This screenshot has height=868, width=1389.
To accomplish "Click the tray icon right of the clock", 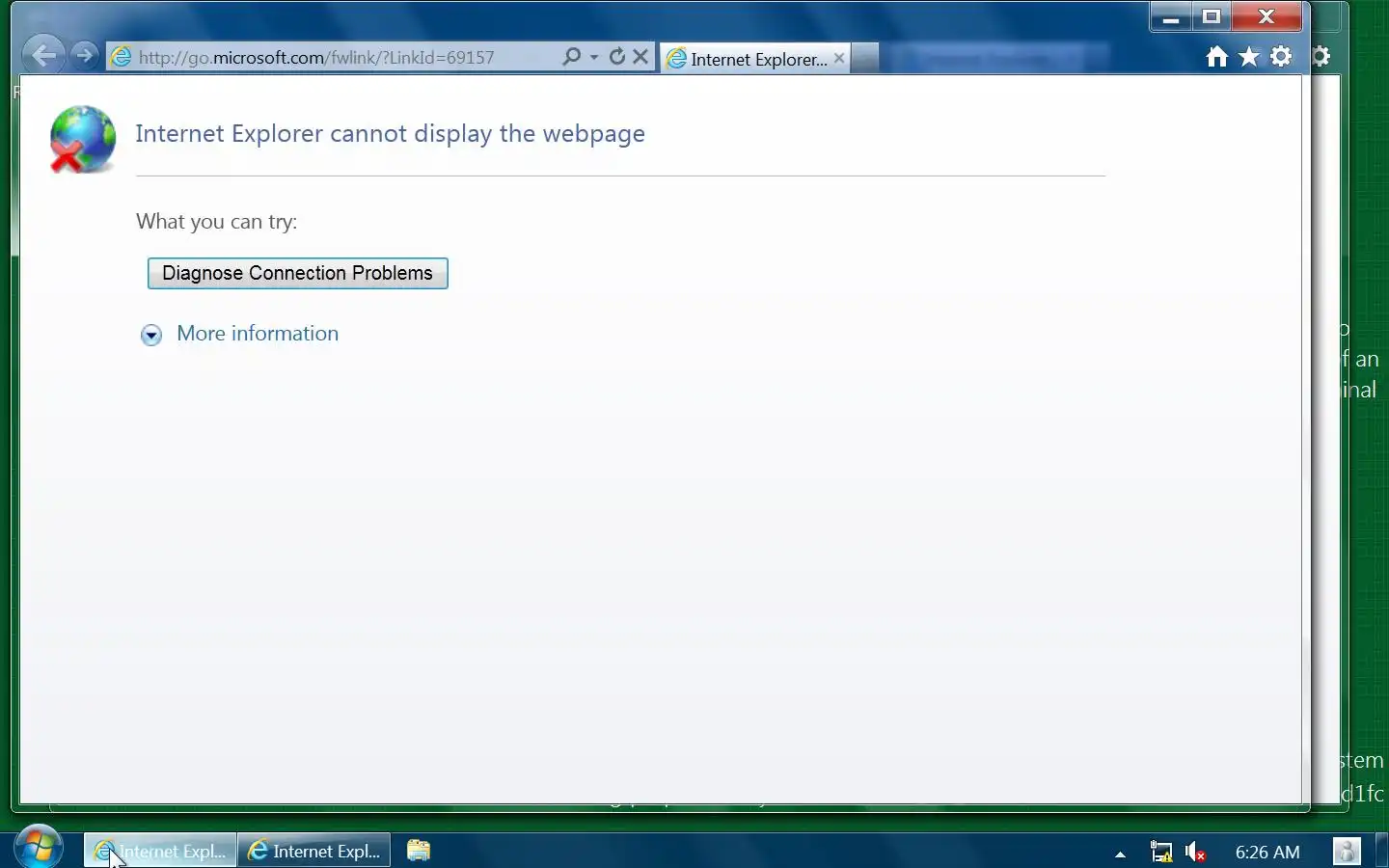I will click(1347, 851).
